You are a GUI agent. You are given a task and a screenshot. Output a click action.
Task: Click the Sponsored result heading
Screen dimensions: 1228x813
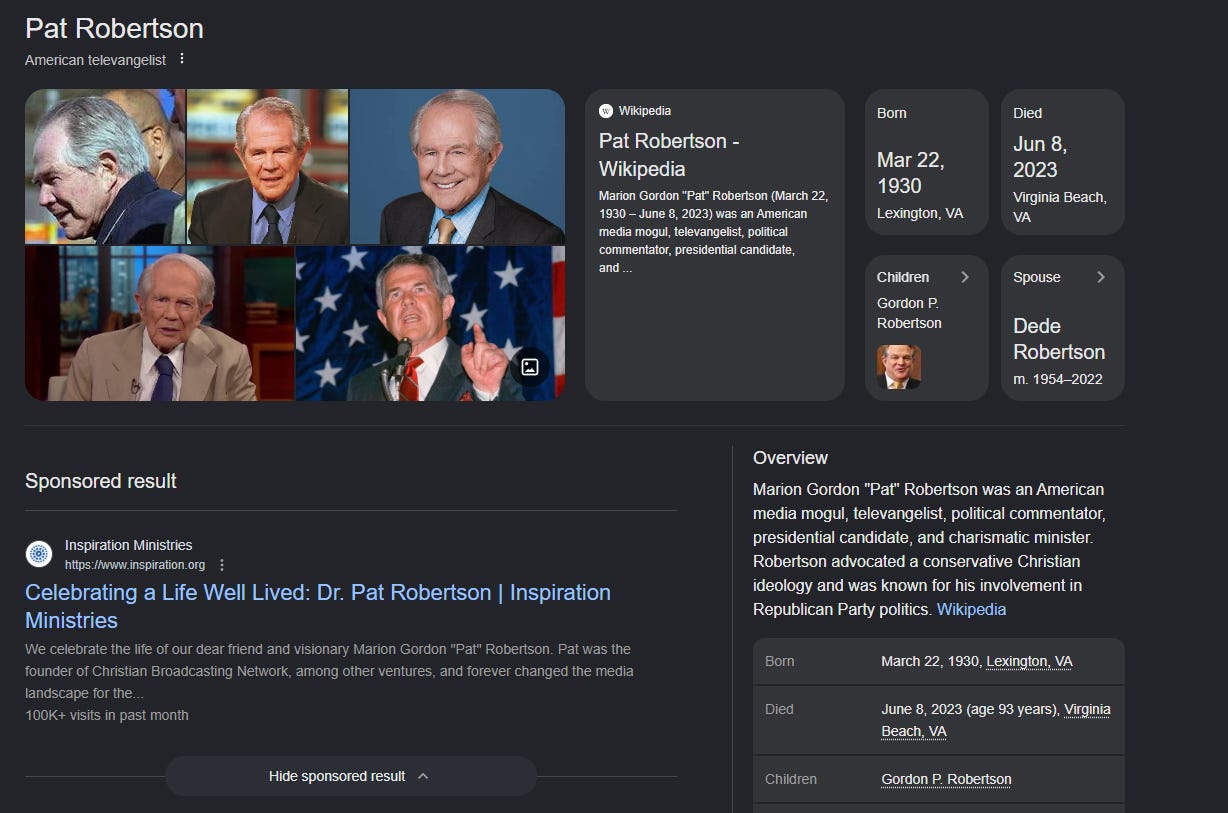click(101, 481)
